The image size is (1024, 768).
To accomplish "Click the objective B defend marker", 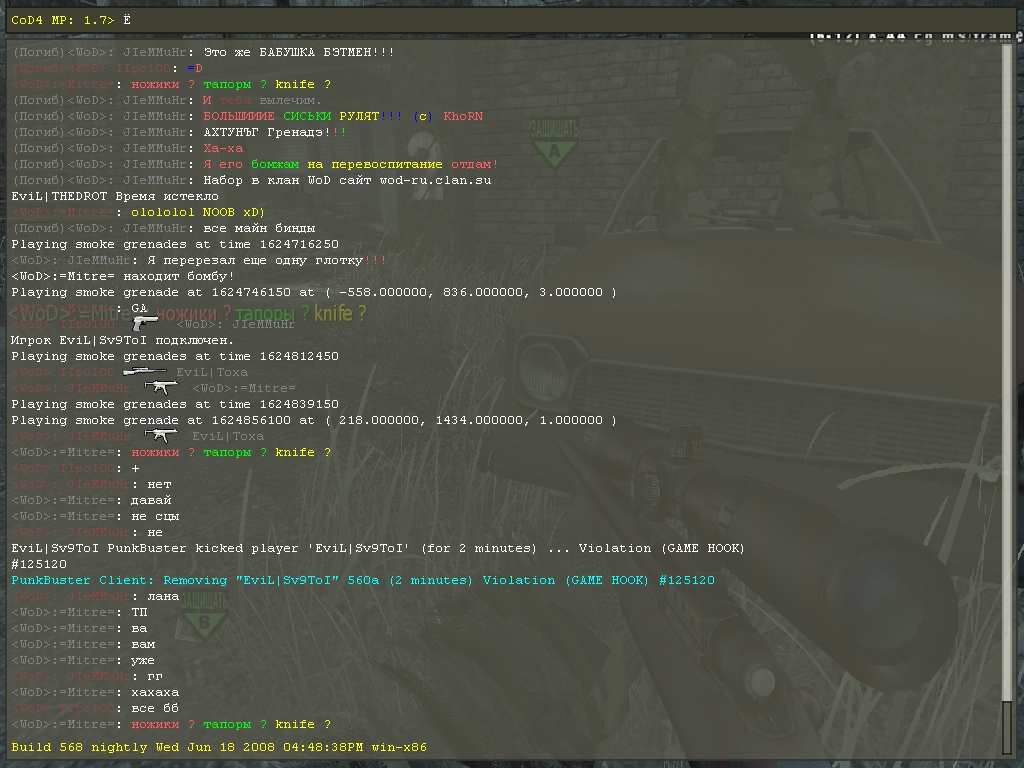I will [x=204, y=614].
